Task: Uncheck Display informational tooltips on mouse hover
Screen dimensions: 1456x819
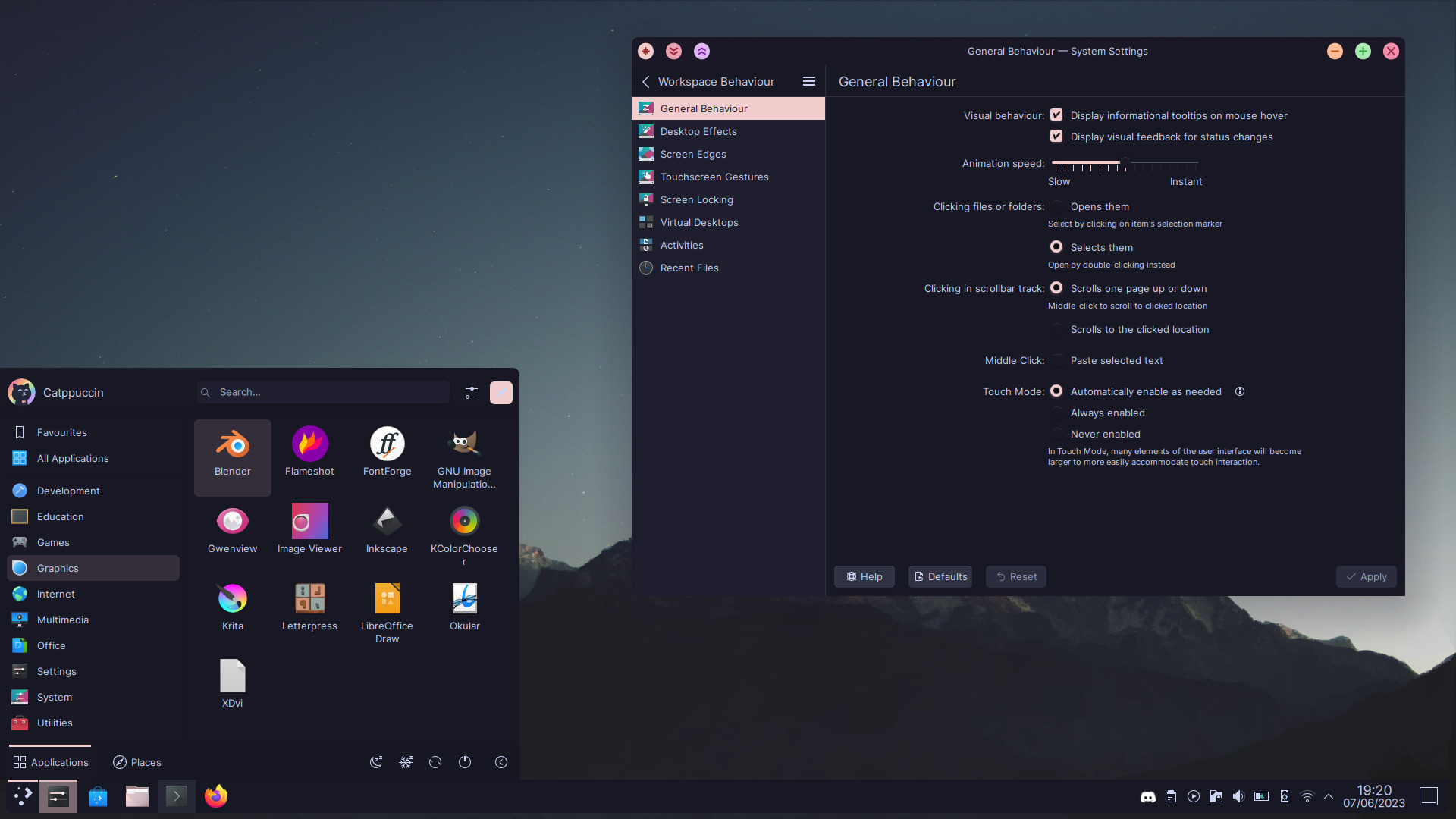Action: [1056, 115]
